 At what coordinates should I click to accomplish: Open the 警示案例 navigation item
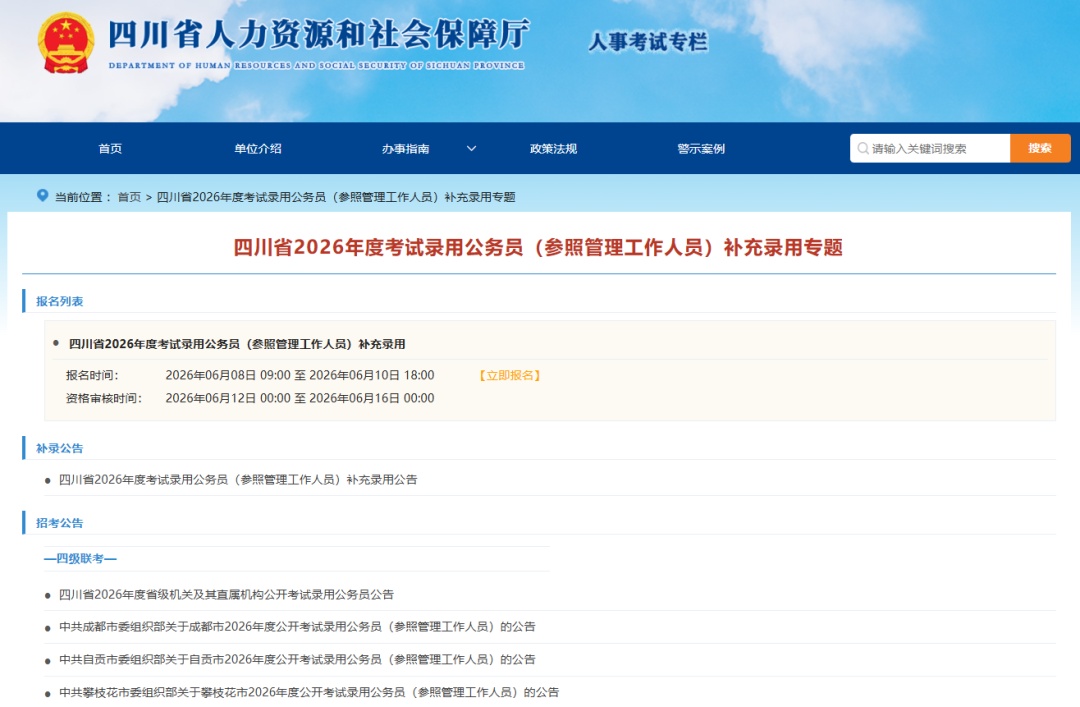point(700,148)
